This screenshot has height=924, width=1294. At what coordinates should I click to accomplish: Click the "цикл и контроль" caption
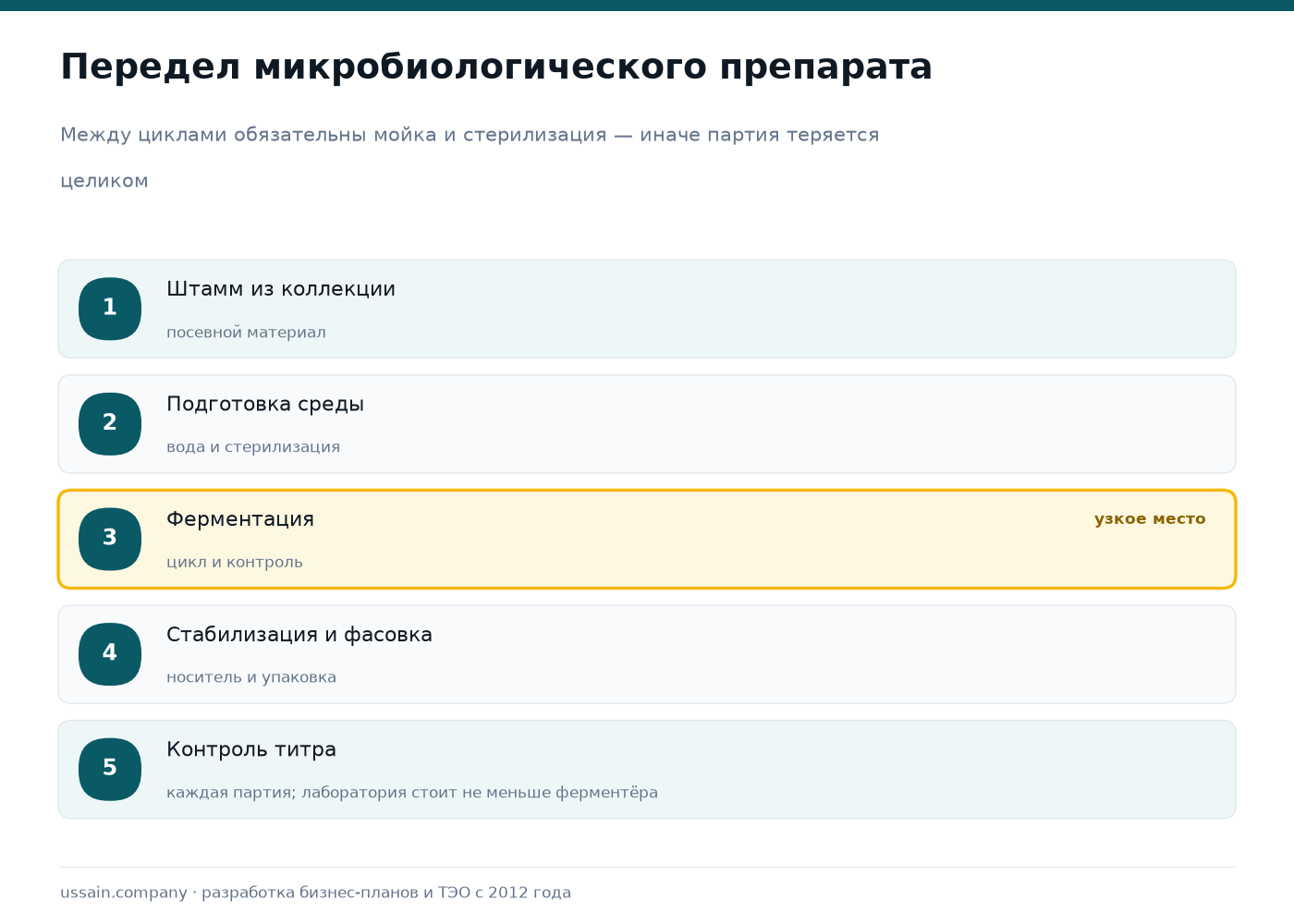click(x=235, y=563)
